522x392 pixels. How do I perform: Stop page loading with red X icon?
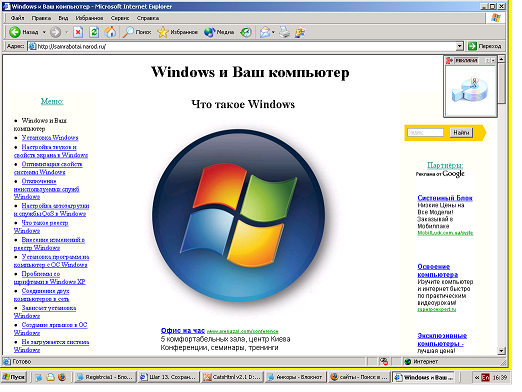[x=78, y=32]
